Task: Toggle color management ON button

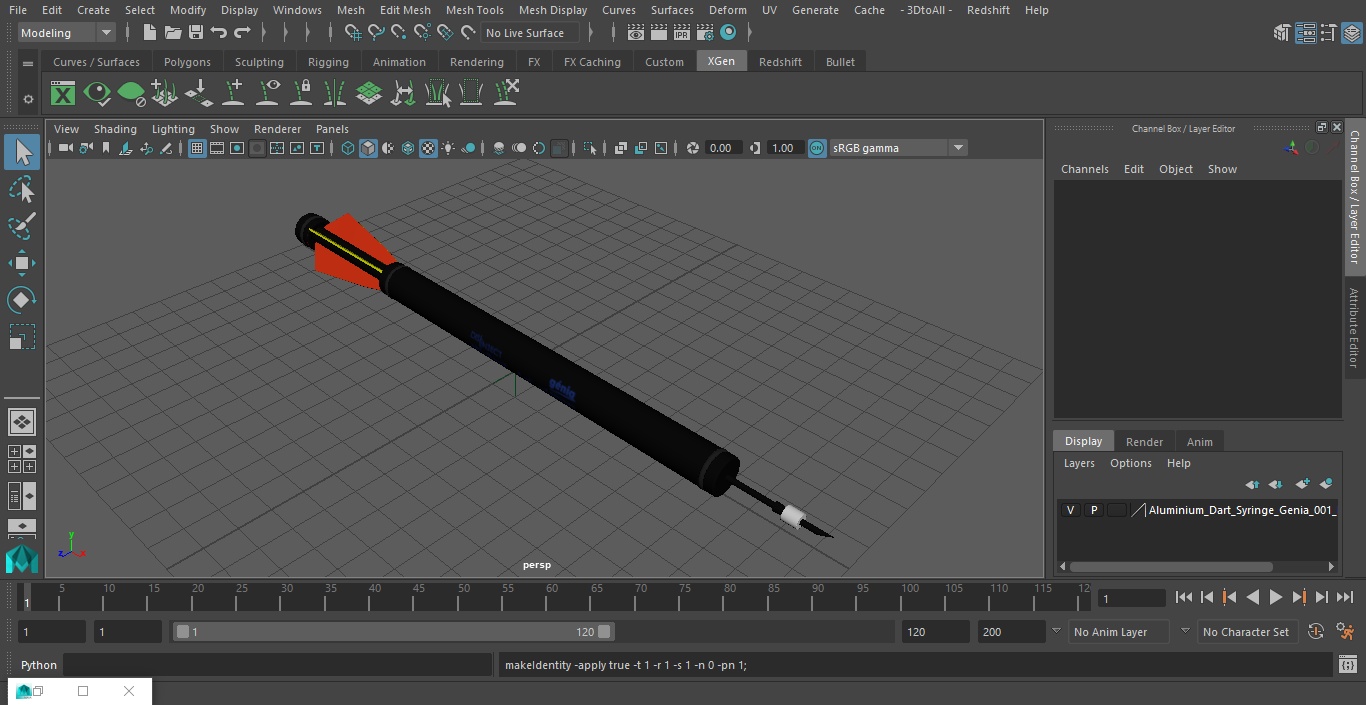Action: [x=817, y=148]
